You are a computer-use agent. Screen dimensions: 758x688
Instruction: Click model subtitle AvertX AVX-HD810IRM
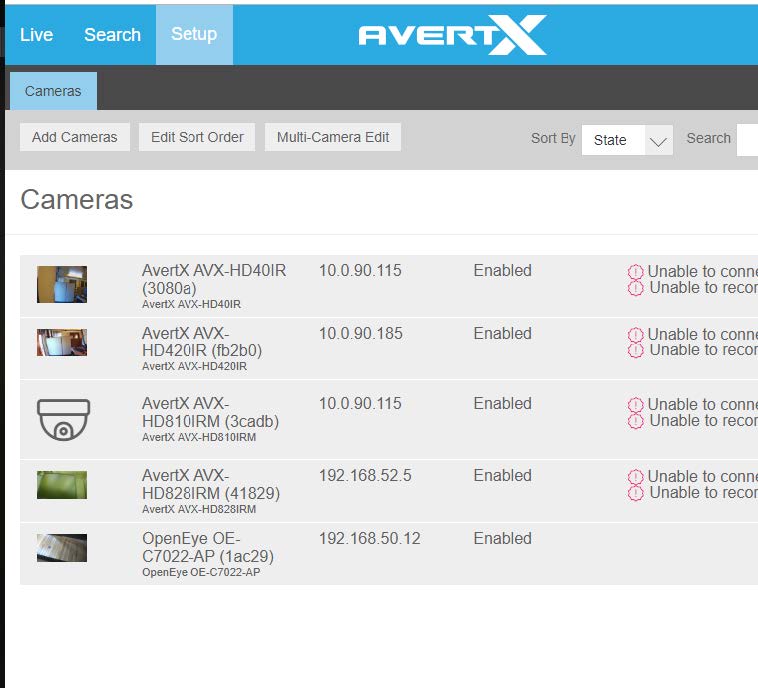tap(199, 437)
